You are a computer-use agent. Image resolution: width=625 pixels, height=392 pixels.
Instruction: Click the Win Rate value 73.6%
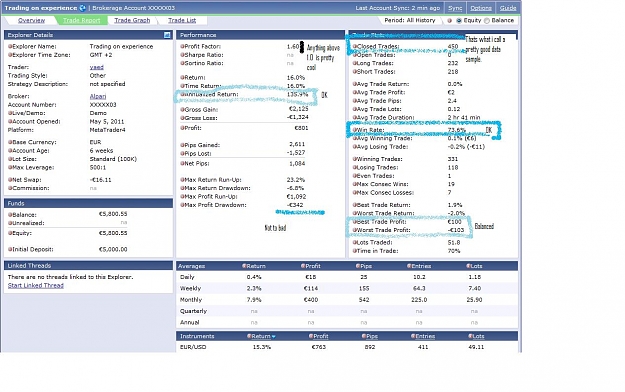tap(456, 130)
